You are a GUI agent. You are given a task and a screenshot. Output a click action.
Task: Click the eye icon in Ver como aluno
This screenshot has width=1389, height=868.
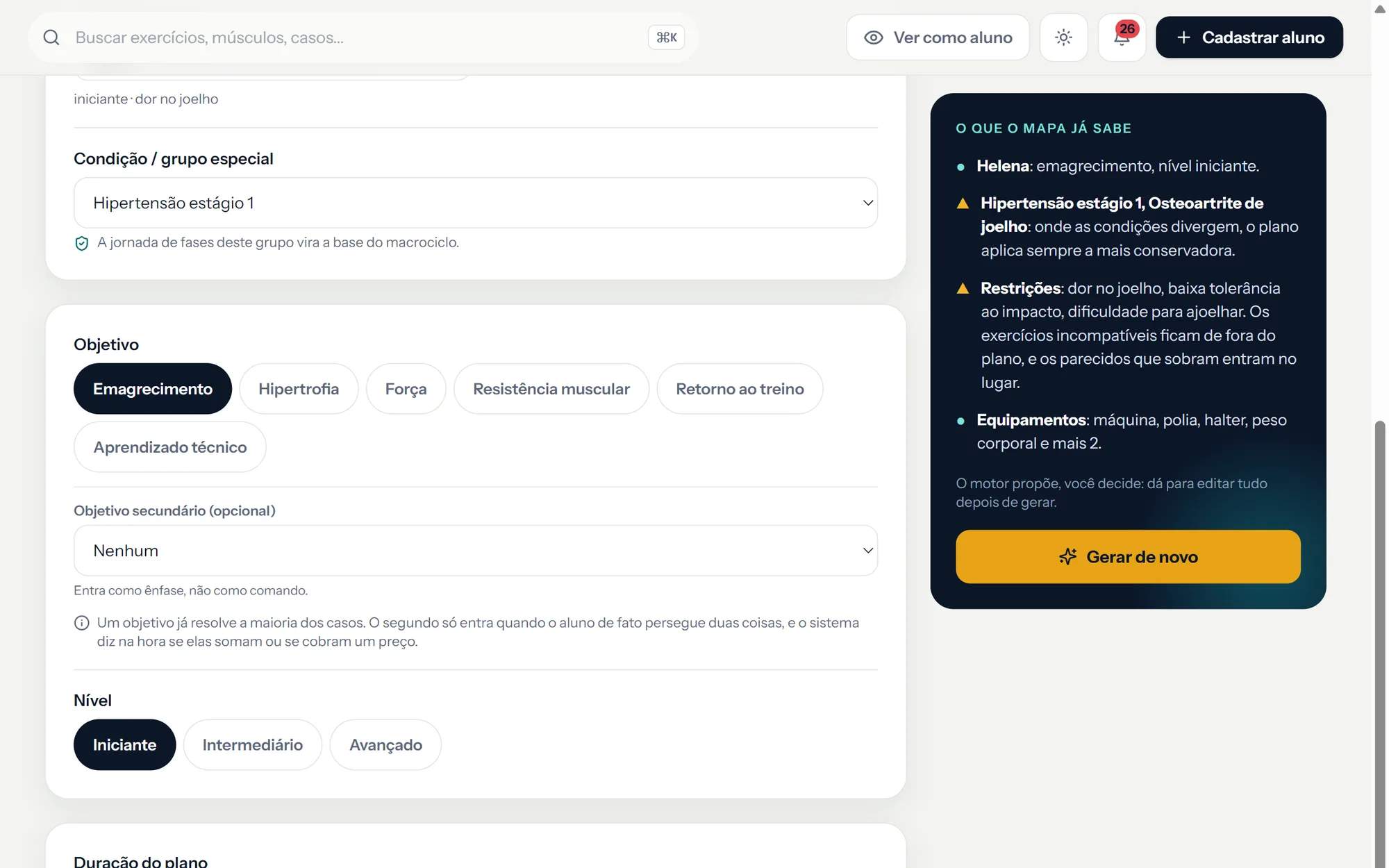click(873, 37)
